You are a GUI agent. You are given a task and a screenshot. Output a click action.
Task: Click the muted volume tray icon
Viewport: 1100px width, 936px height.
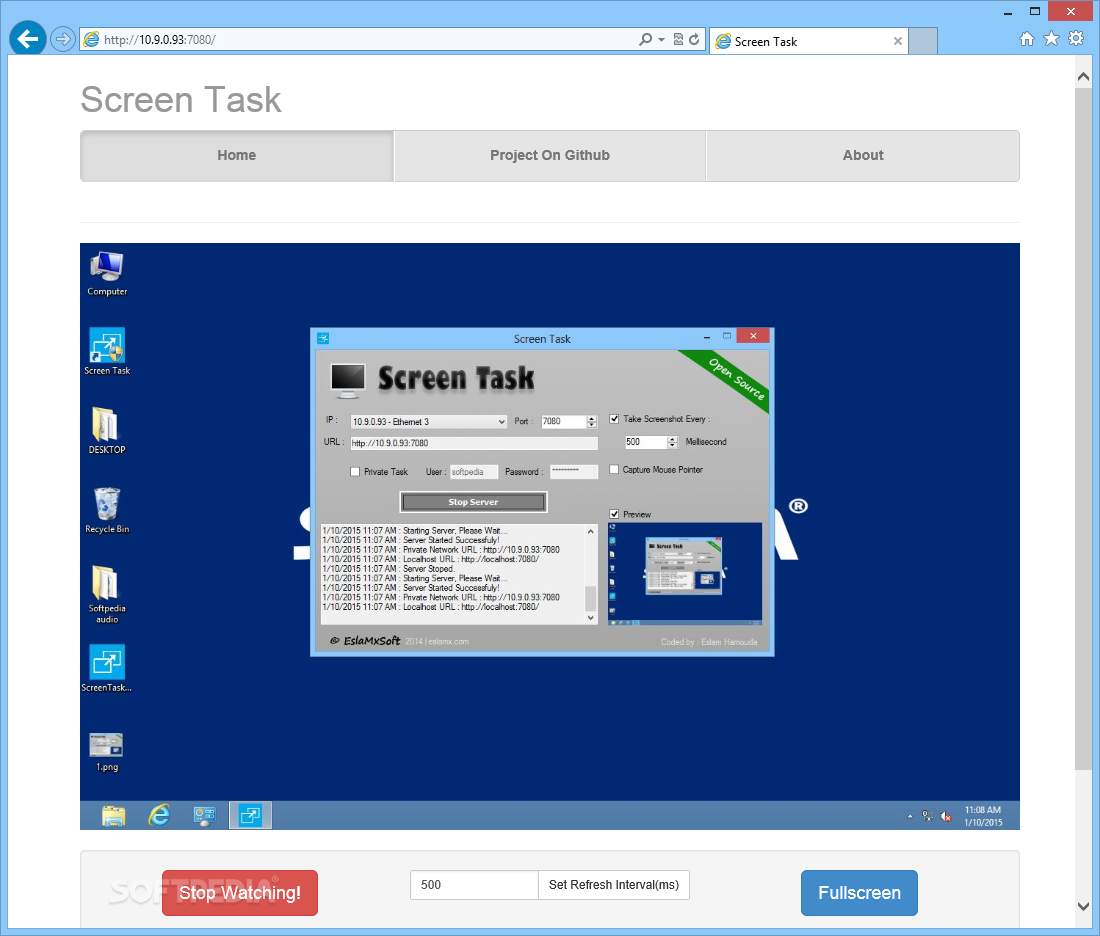[946, 816]
